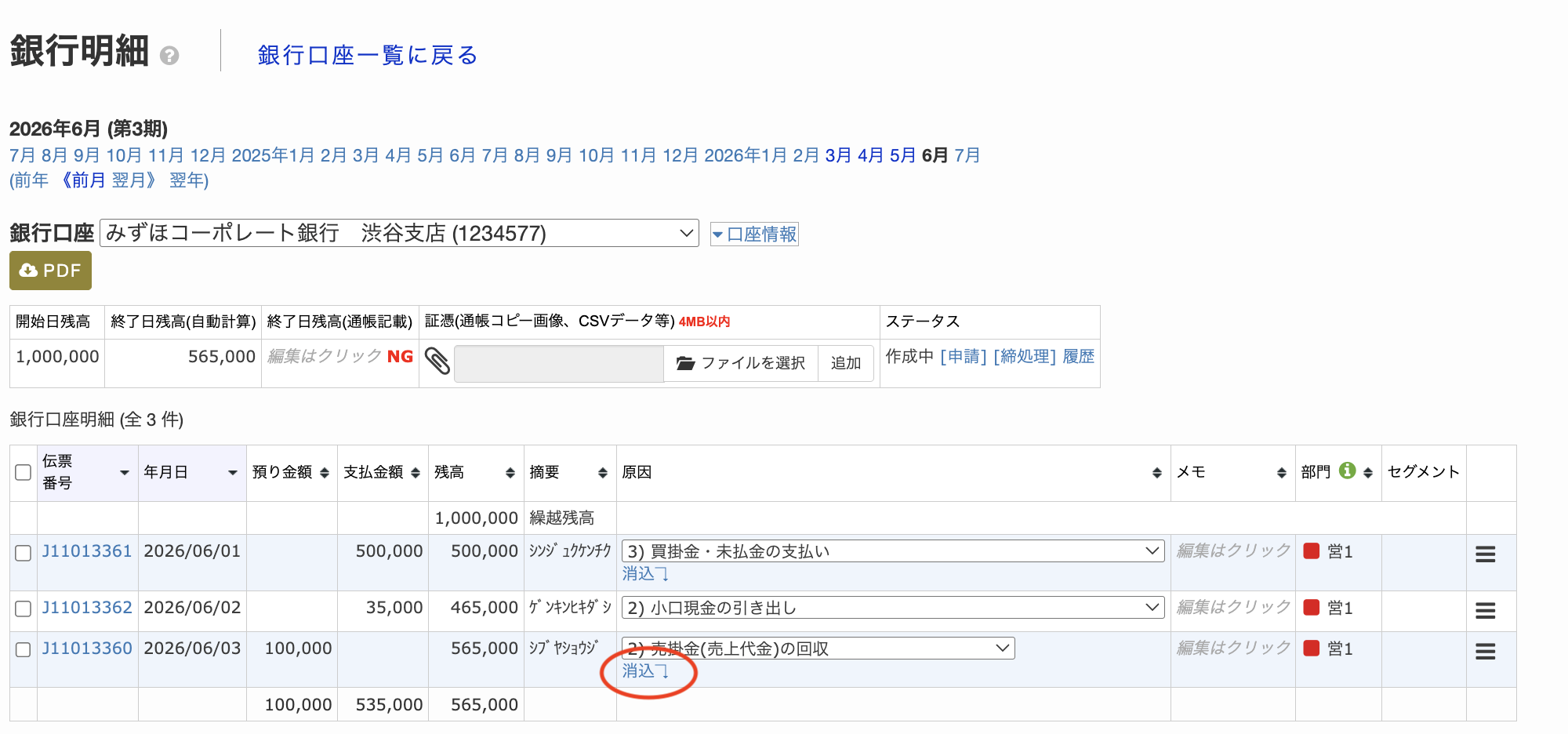Go to 2025年1月 in month navigation
1568x734 pixels.
pos(273,155)
